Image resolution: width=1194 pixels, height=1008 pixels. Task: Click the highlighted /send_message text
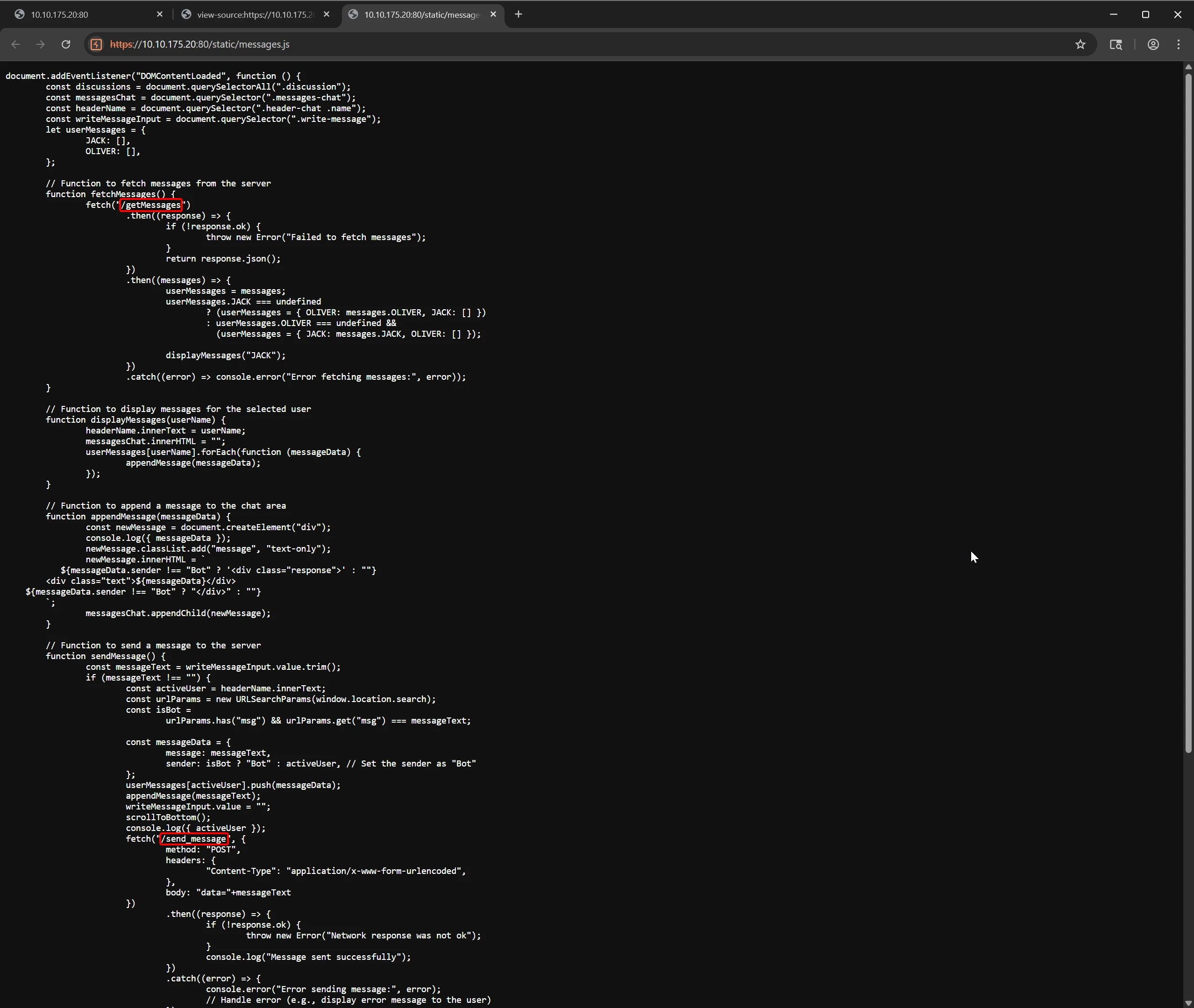coord(194,839)
